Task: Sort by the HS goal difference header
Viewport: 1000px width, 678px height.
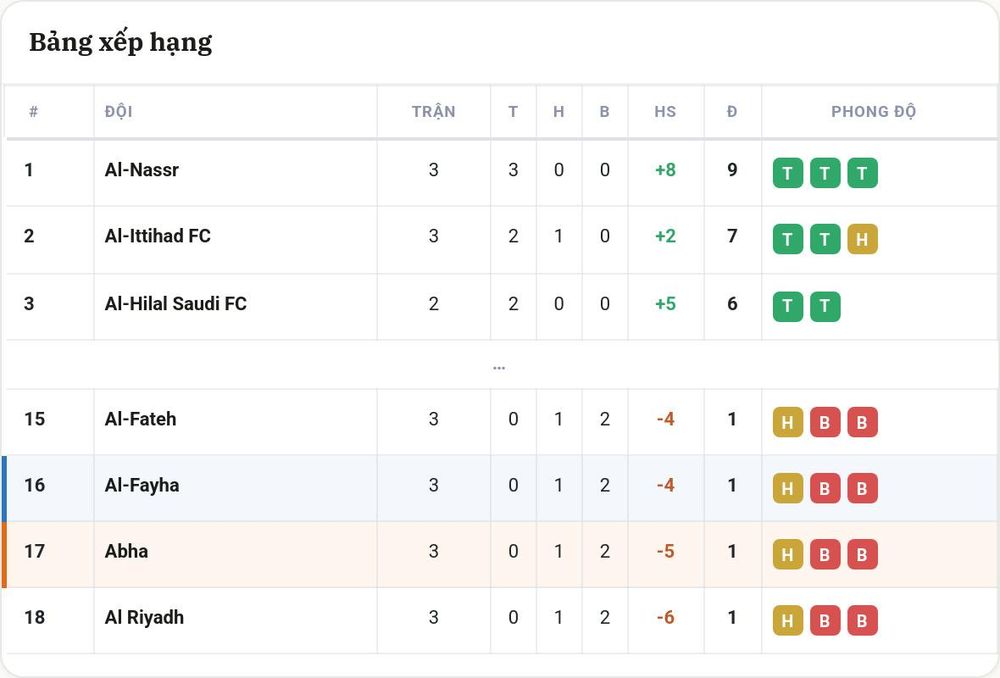Action: click(x=665, y=112)
